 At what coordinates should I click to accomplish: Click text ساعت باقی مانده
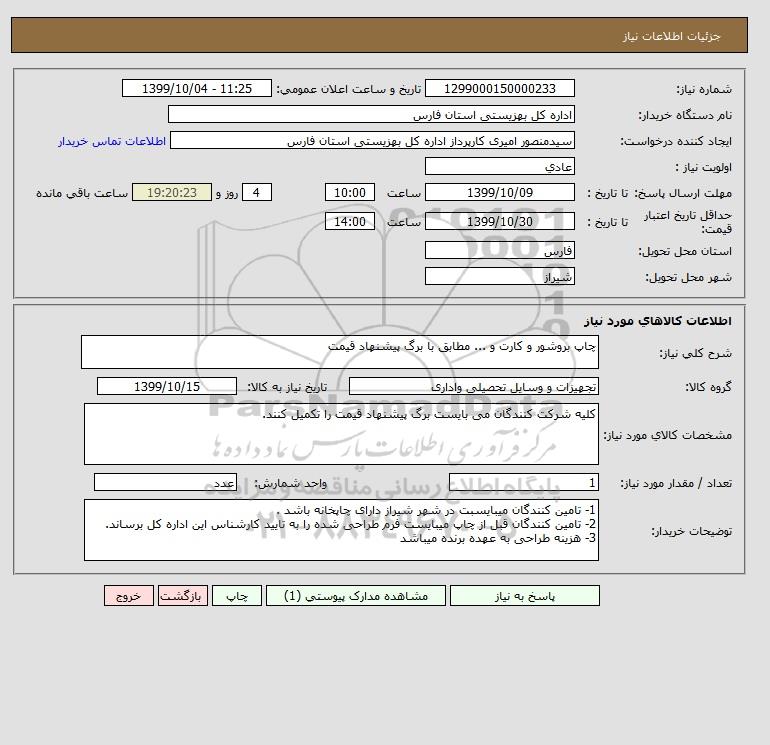82,193
